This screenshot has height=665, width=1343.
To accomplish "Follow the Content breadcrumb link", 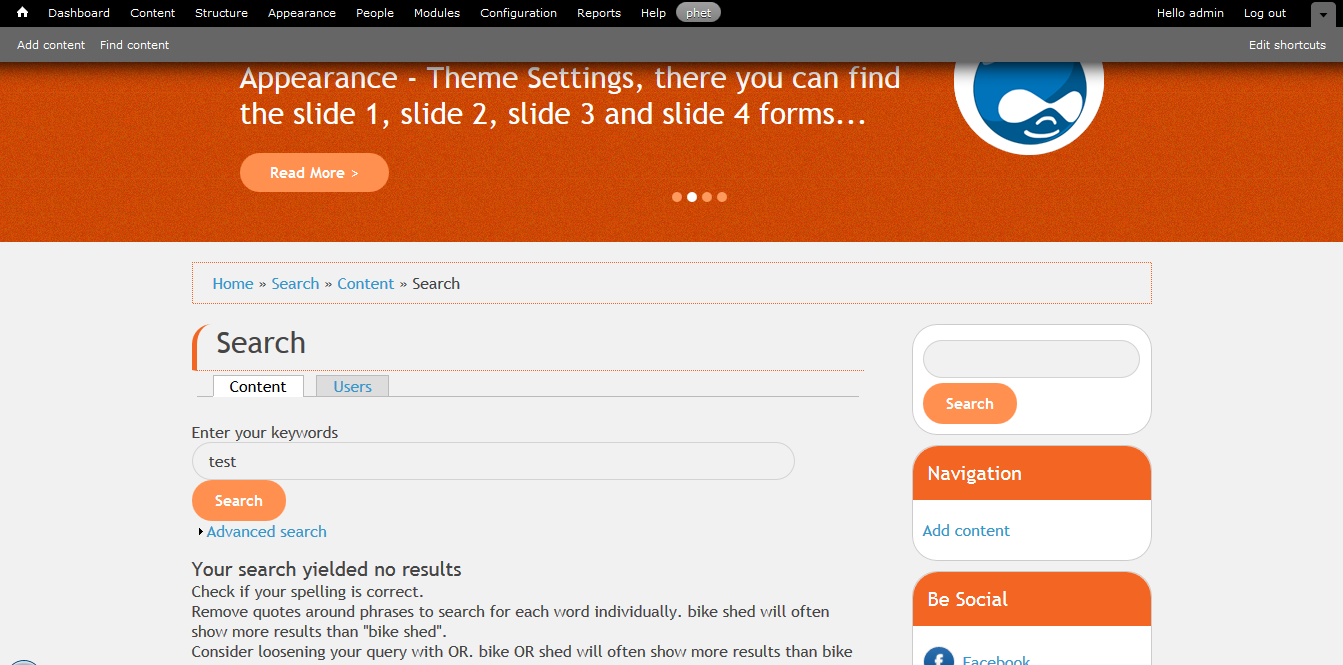I will pos(366,284).
